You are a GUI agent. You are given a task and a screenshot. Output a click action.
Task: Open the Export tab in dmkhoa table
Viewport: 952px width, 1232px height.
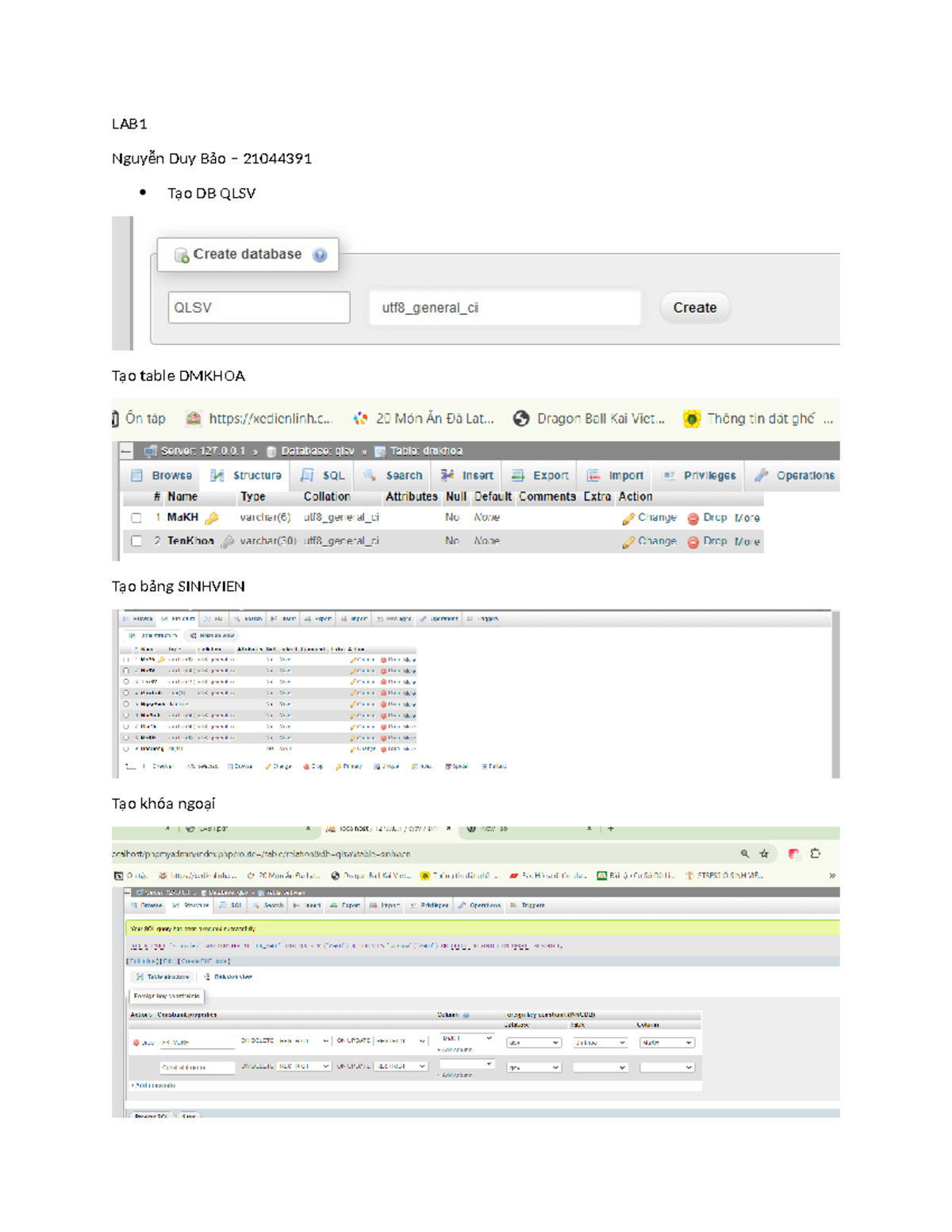[x=540, y=475]
